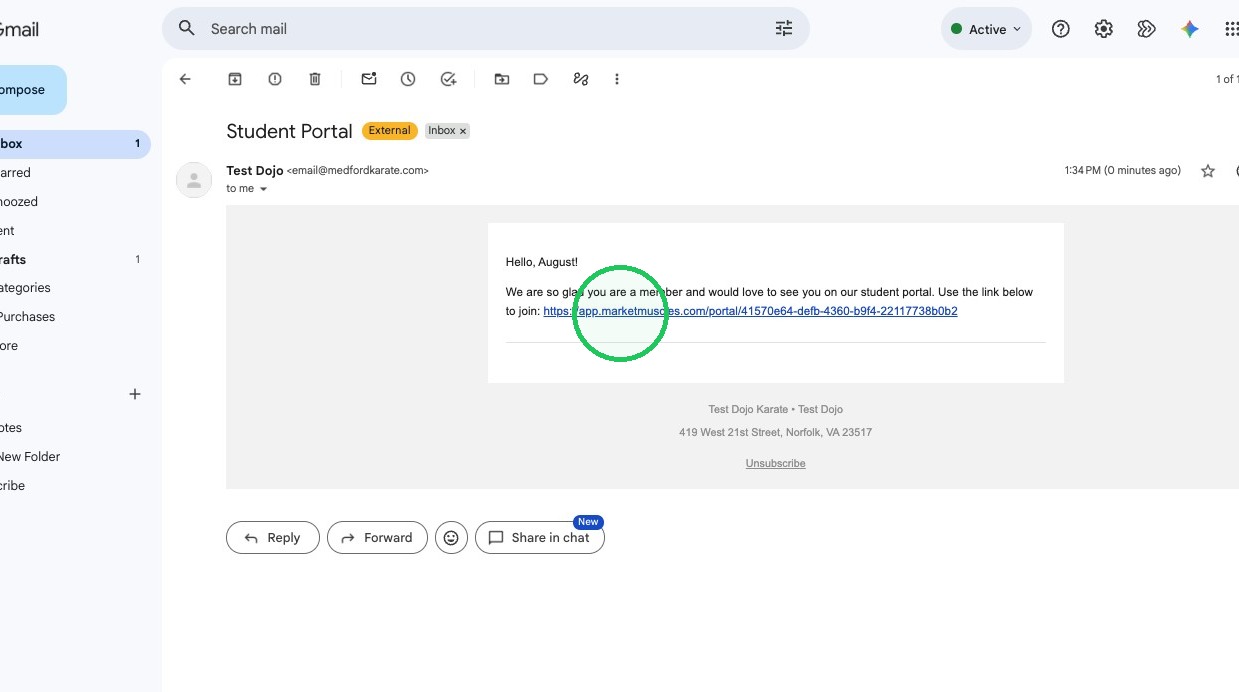The width and height of the screenshot is (1239, 692).
Task: Open Gmail Settings gear
Action: pyautogui.click(x=1104, y=29)
